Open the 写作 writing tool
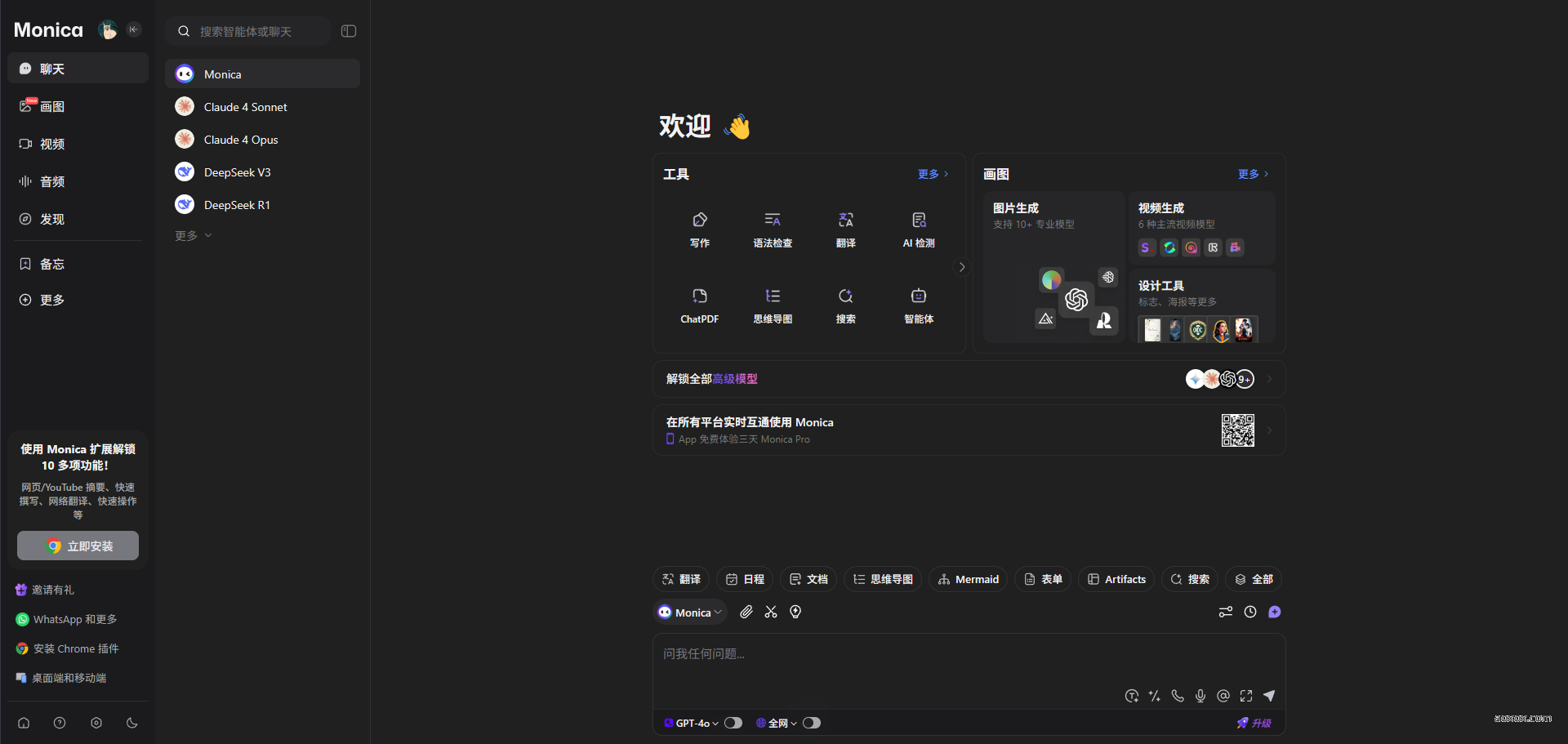This screenshot has height=744, width=1568. 700,229
